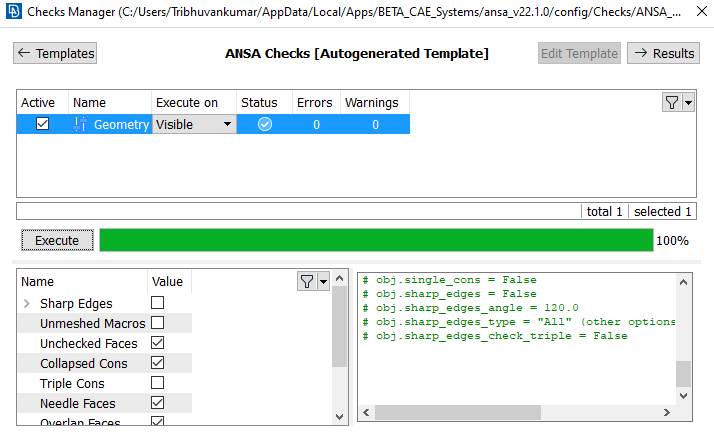Select the Triple Cons row label

click(x=72, y=384)
